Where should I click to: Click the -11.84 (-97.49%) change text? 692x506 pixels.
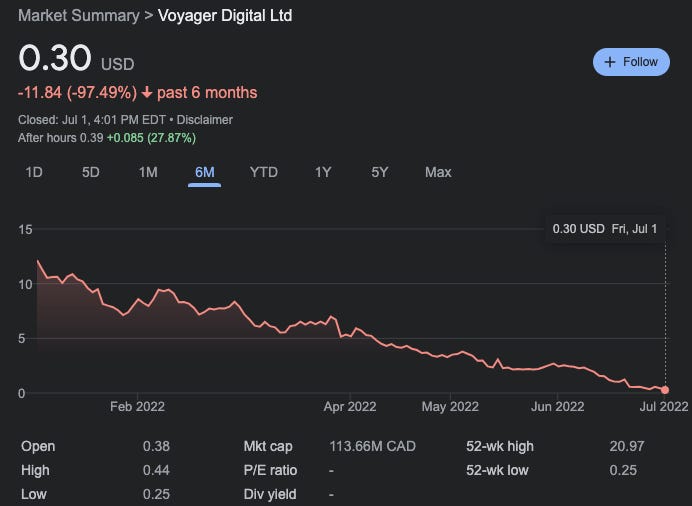click(78, 93)
